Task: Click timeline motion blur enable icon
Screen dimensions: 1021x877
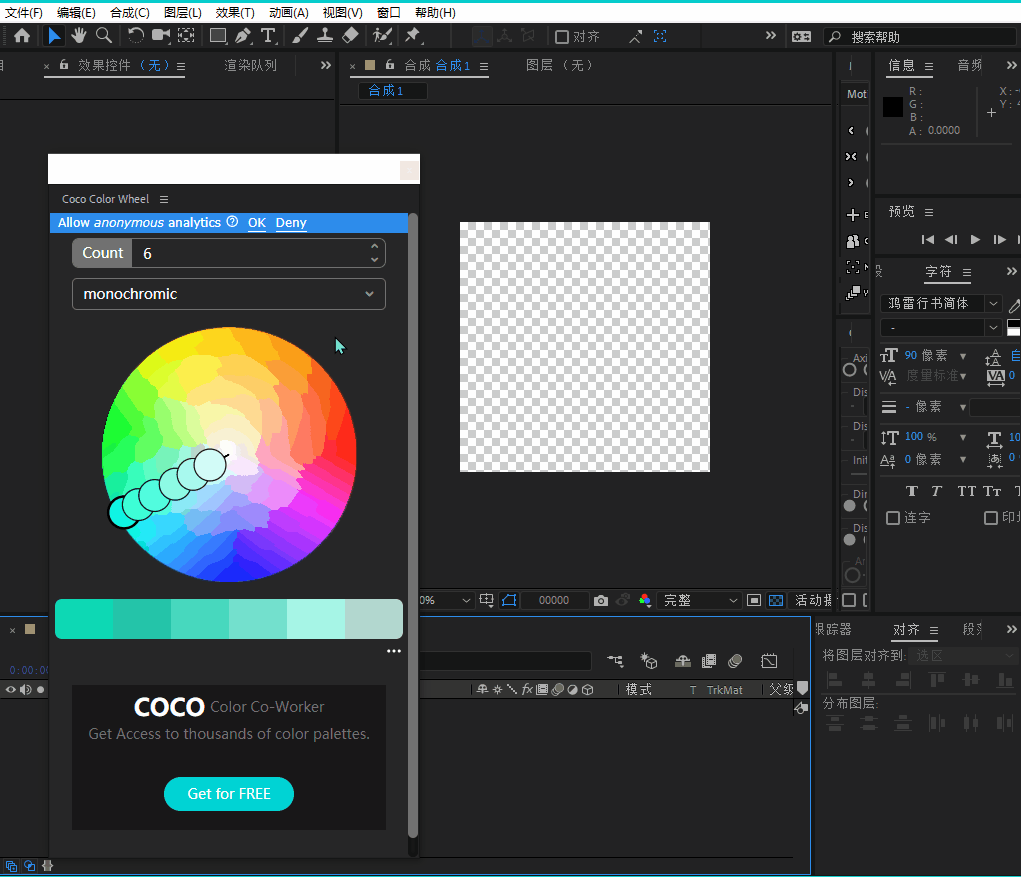Action: pyautogui.click(x=735, y=661)
